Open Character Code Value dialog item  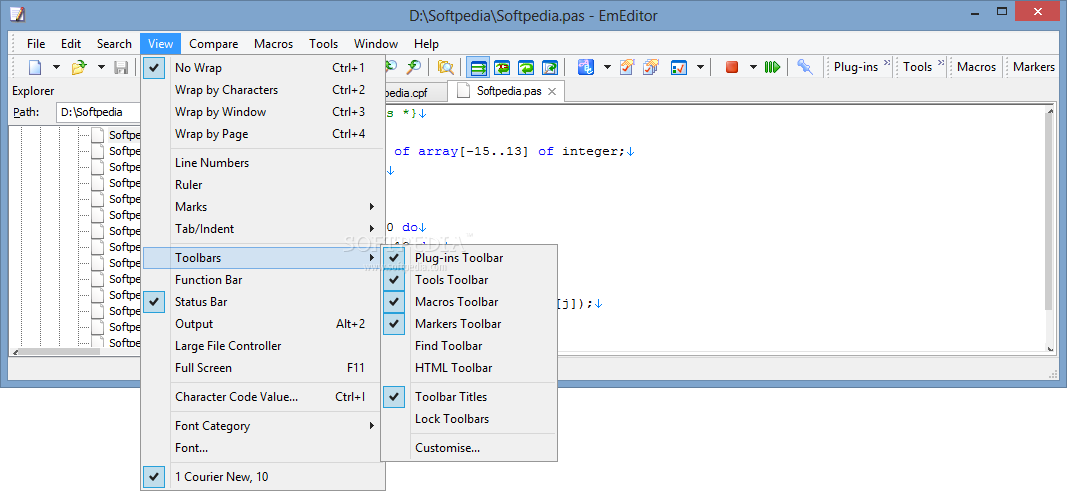pos(263,396)
